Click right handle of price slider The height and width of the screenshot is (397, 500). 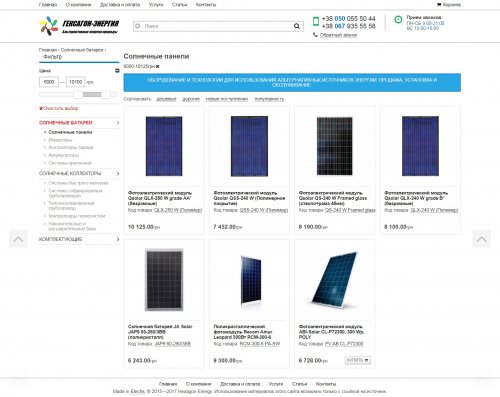pos(106,95)
